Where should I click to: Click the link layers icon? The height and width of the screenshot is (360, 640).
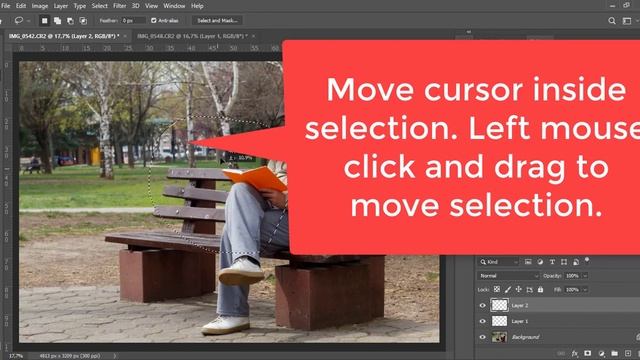[x=561, y=353]
